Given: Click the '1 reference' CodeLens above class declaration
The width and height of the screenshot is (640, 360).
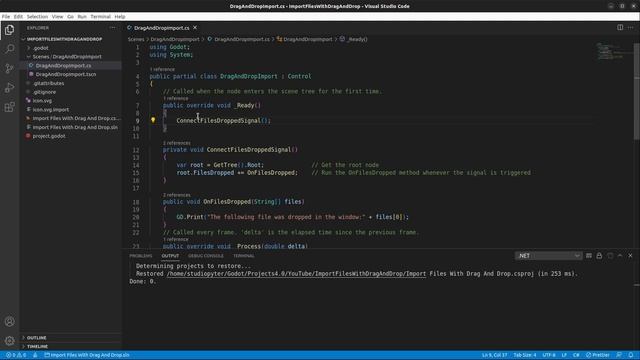Looking at the screenshot, I should [162, 69].
